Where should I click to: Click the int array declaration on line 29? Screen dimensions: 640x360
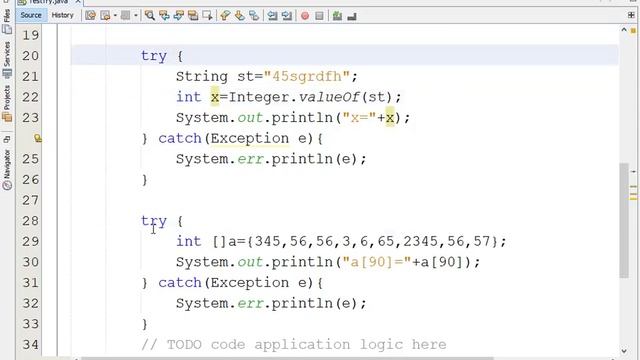tap(341, 241)
